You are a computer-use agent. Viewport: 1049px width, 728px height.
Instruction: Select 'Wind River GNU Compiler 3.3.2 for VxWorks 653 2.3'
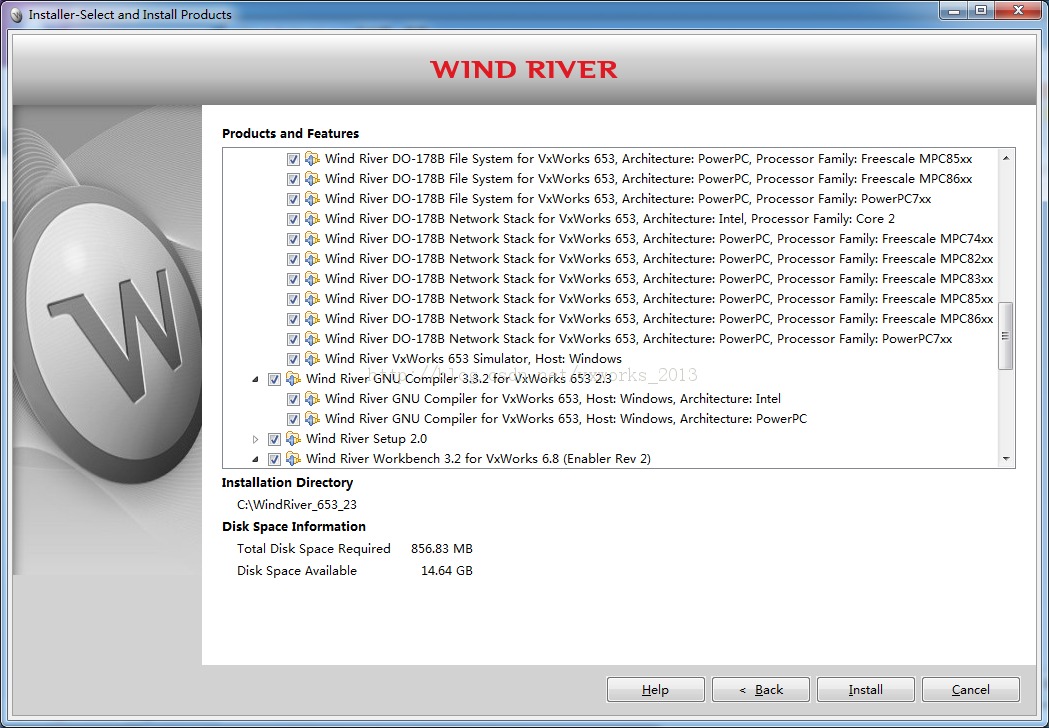pyautogui.click(x=458, y=379)
